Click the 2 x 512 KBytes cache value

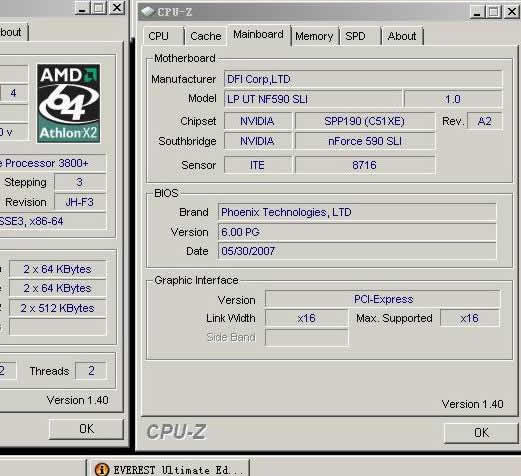[57, 308]
